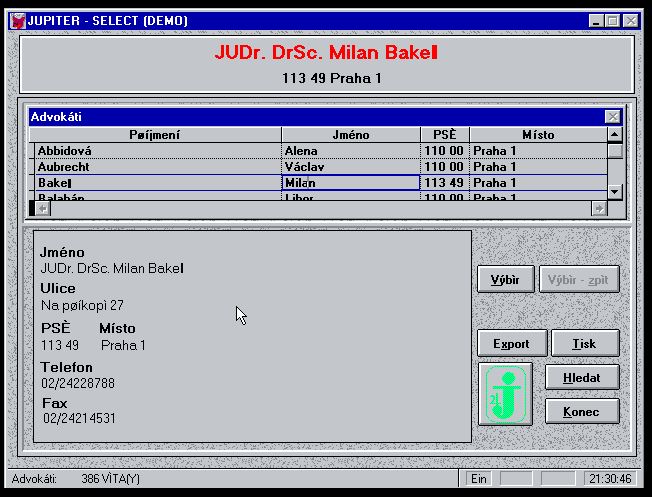Click the Export button
The height and width of the screenshot is (497, 652).
[511, 344]
